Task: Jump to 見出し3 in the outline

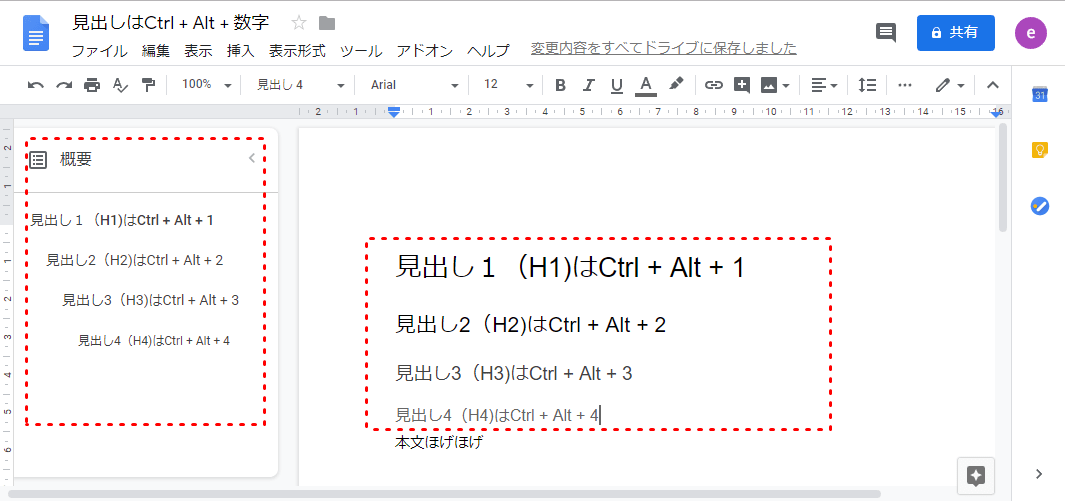Action: (x=150, y=300)
